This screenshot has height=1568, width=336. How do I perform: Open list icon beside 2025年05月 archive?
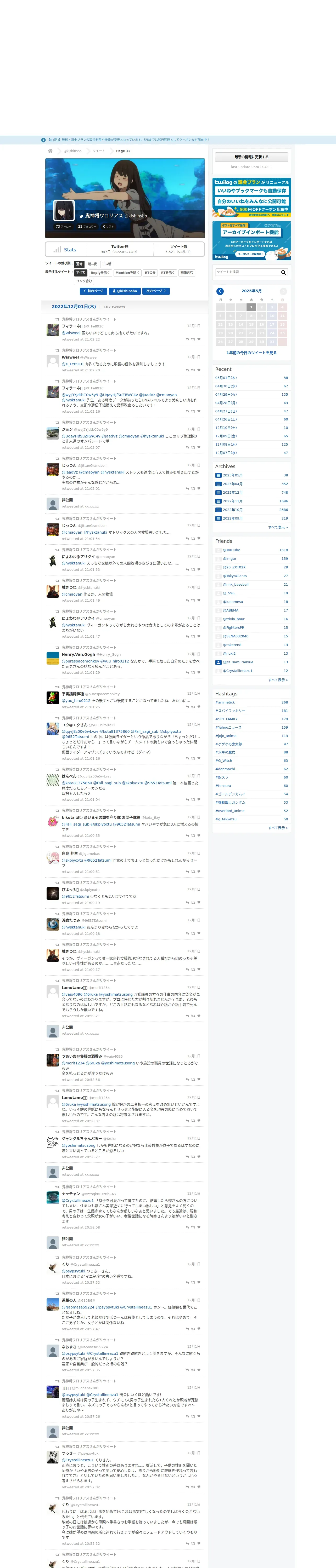218,475
